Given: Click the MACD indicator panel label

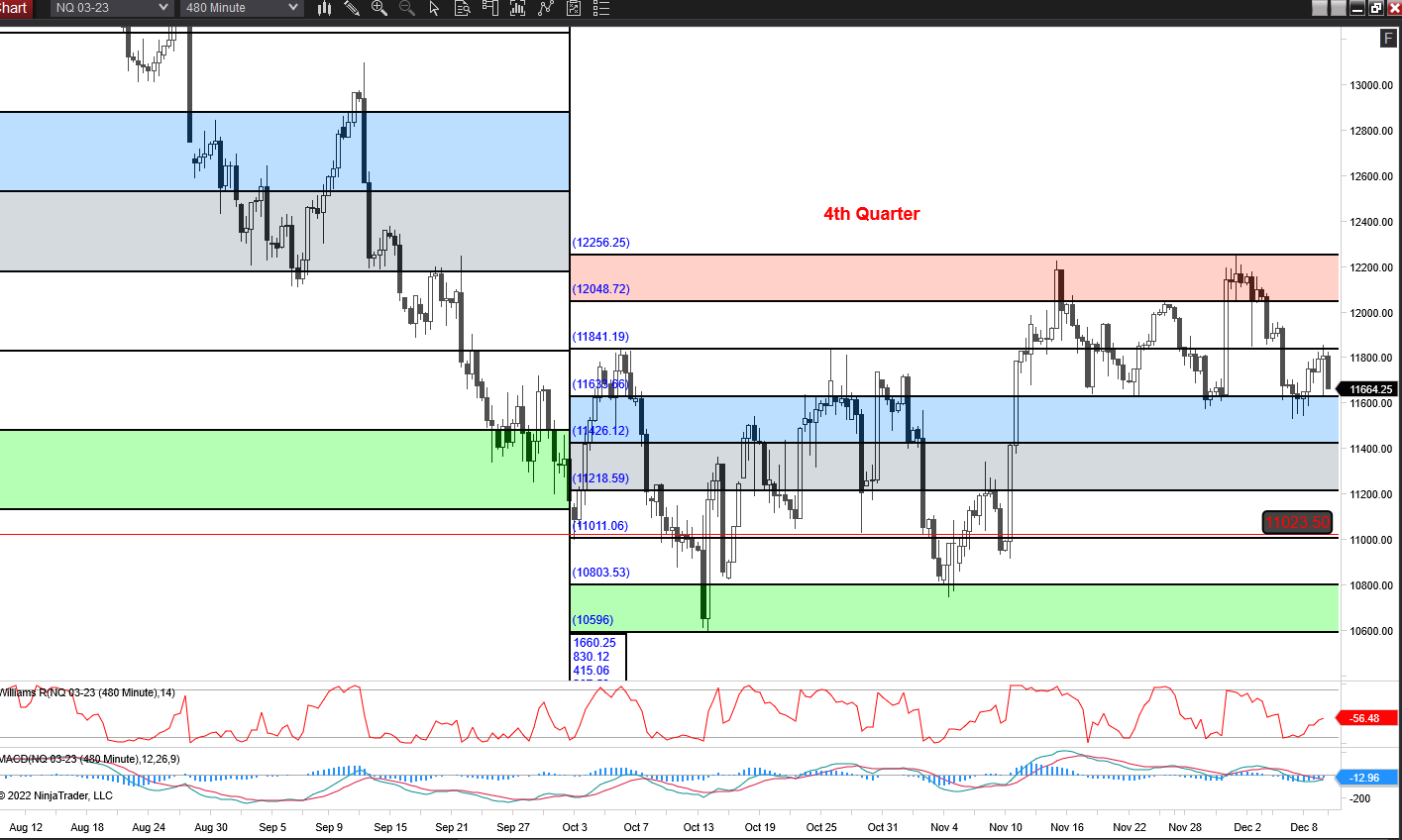Looking at the screenshot, I should 89,759.
